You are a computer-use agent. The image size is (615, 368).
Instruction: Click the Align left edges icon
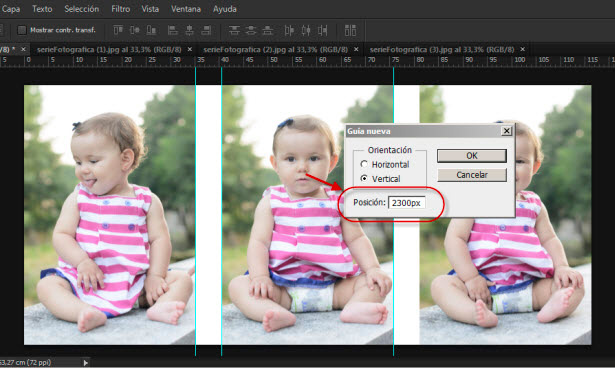tap(173, 30)
